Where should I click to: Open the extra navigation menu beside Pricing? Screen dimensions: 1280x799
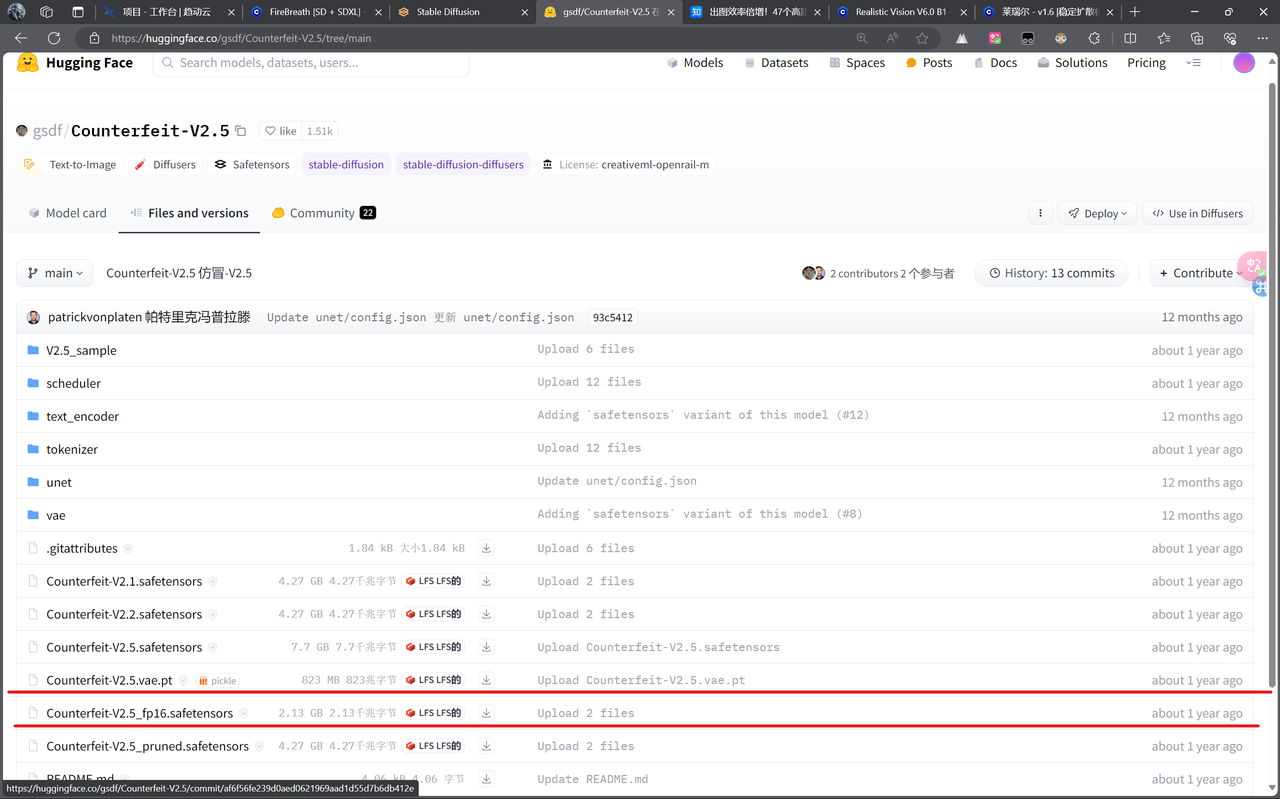(1193, 62)
